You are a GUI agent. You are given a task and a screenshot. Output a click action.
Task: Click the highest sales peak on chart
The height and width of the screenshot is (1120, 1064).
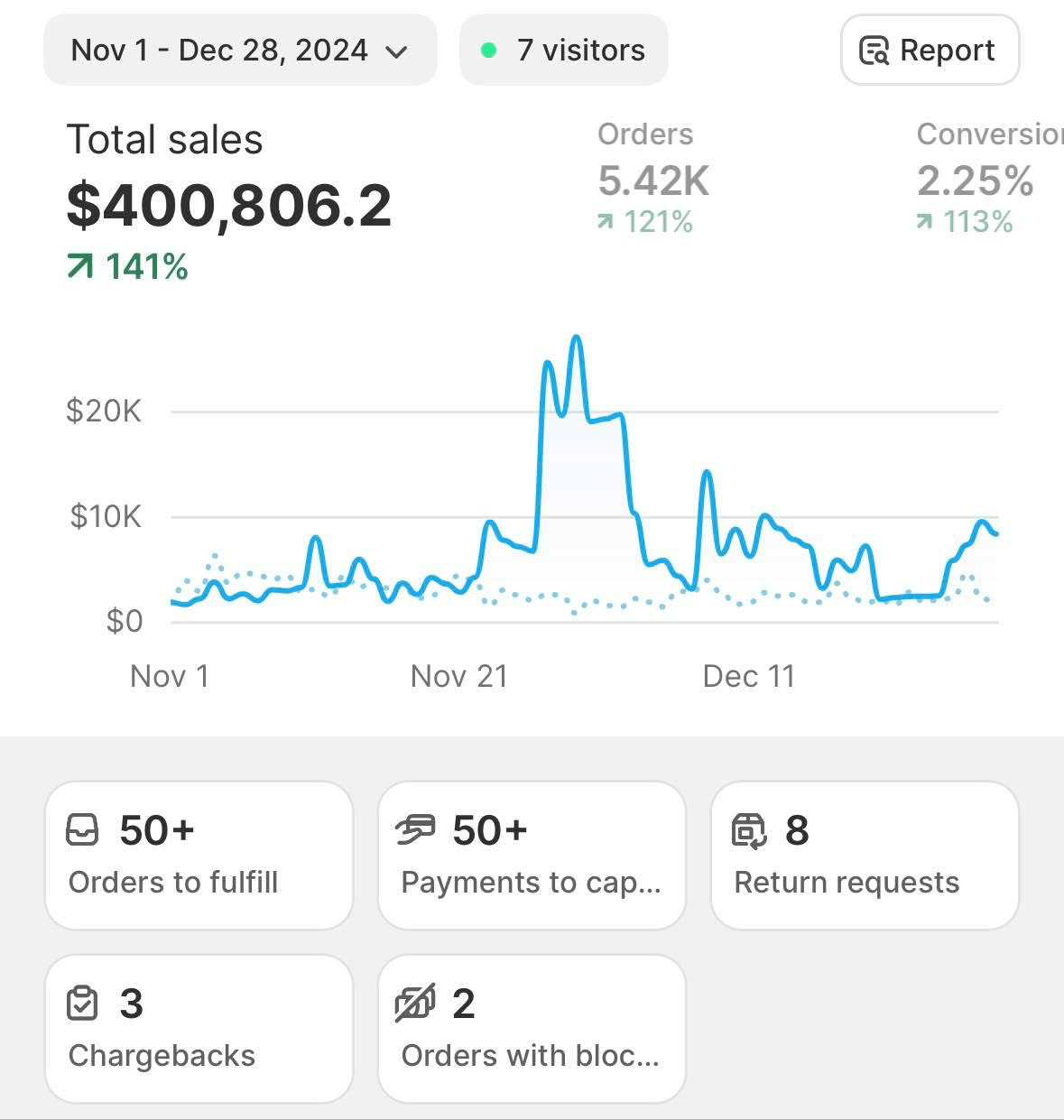coord(576,338)
